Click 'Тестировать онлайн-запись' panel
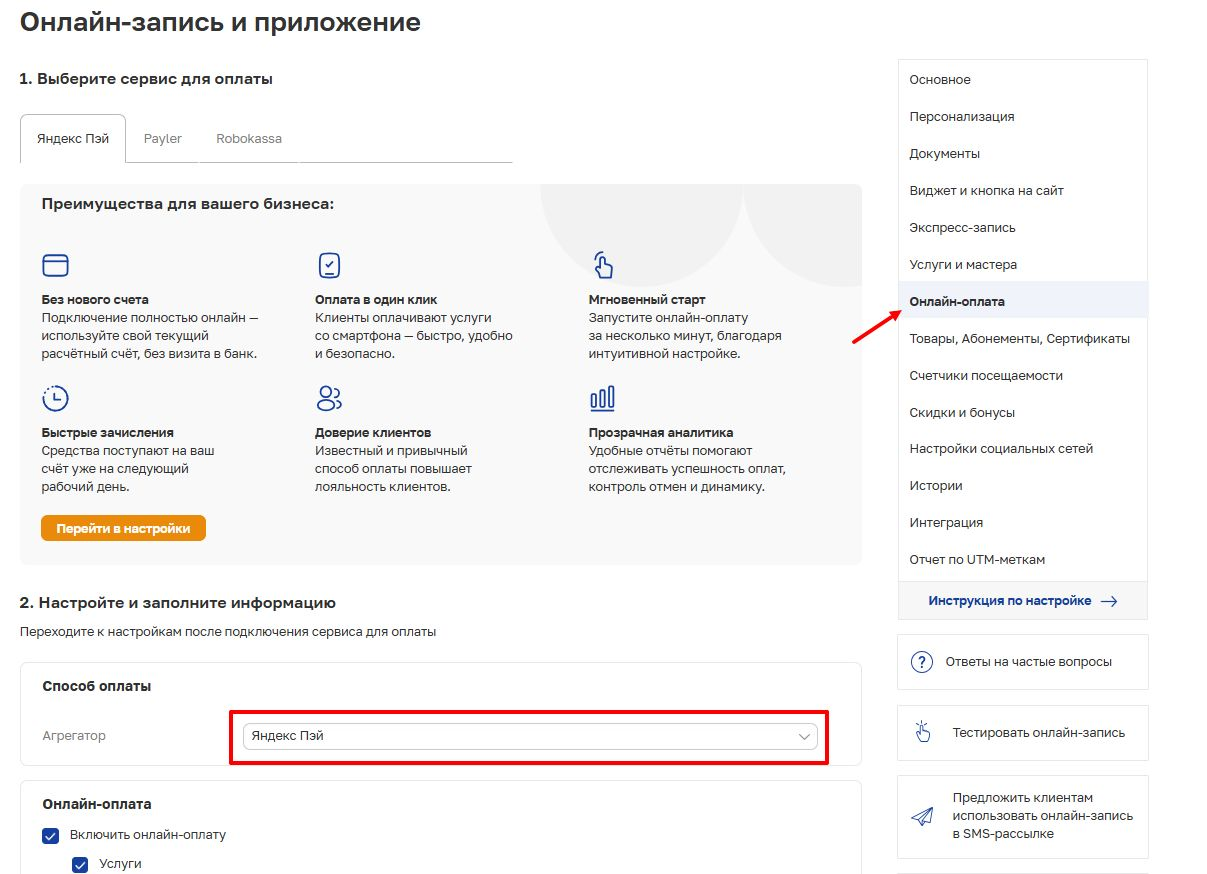Viewport: 1207px width, 874px height. click(1022, 733)
